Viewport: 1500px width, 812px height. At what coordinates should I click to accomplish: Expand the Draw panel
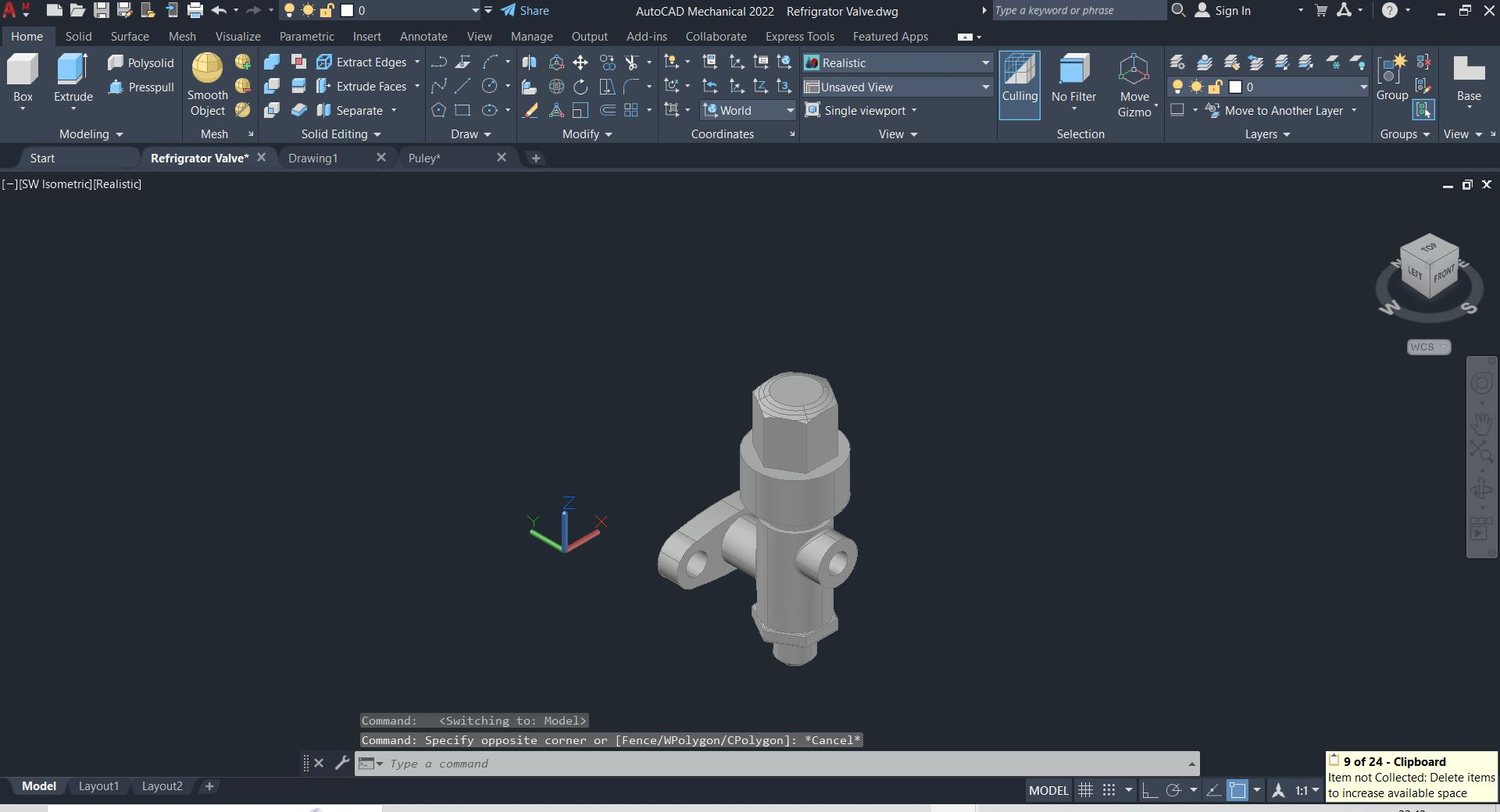[x=471, y=134]
